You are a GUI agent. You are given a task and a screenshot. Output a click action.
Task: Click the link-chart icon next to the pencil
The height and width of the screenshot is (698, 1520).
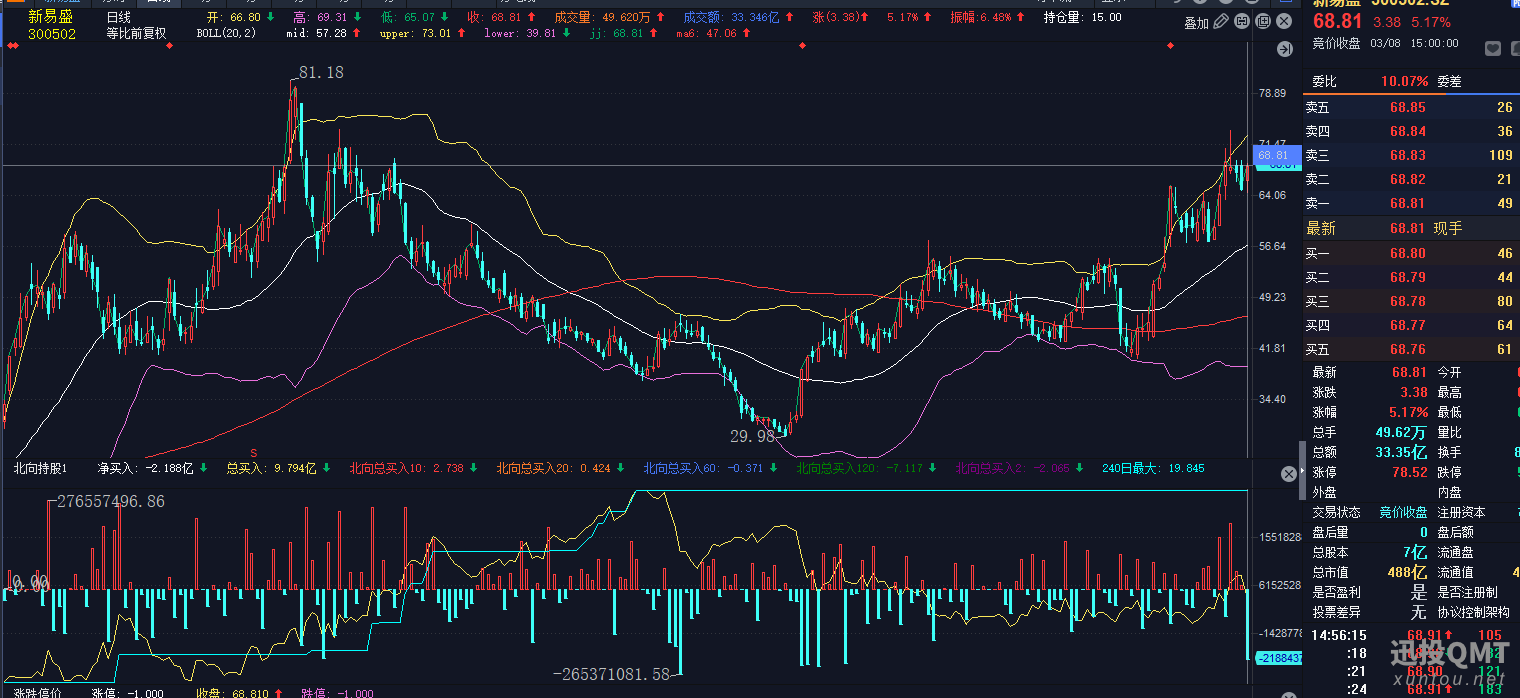pos(1243,22)
